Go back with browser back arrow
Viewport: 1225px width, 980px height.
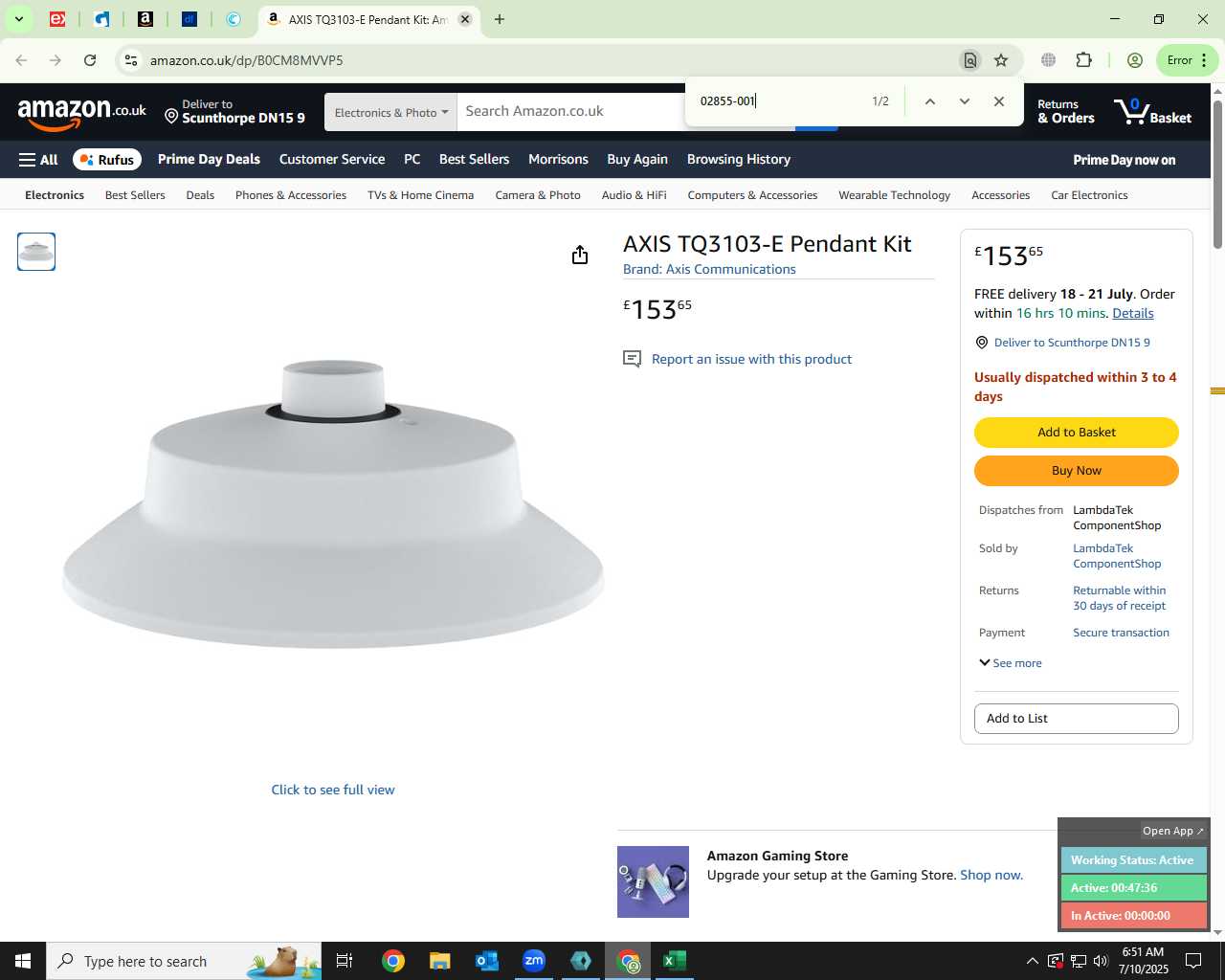point(21,60)
